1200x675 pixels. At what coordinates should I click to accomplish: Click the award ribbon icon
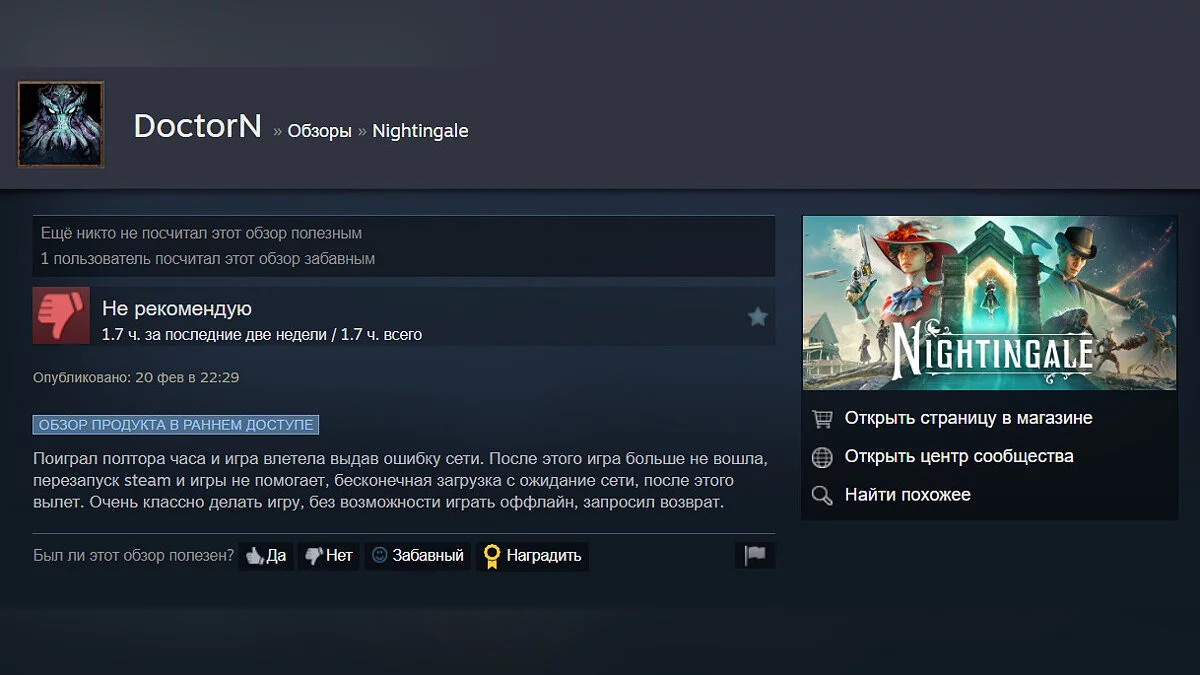(491, 556)
